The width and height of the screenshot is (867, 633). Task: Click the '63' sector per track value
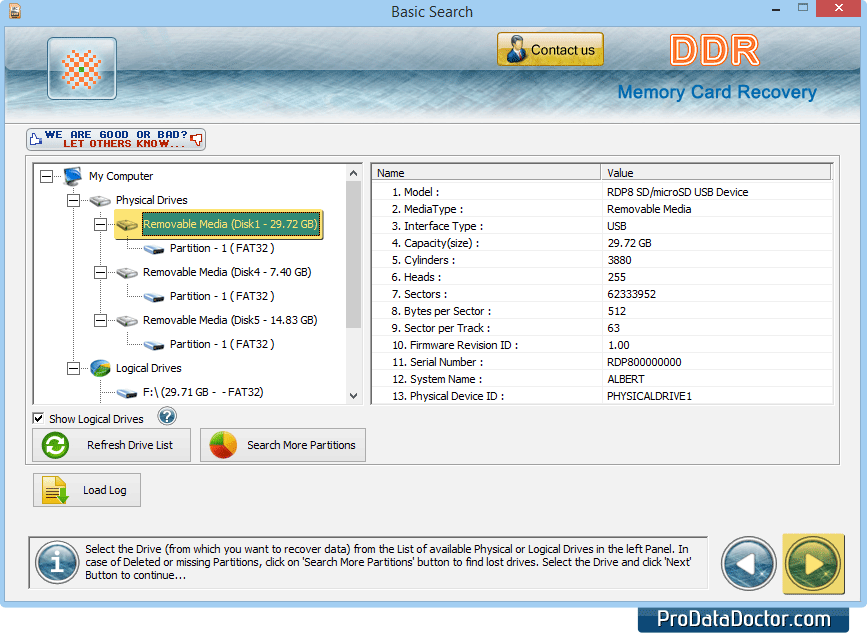(x=613, y=328)
